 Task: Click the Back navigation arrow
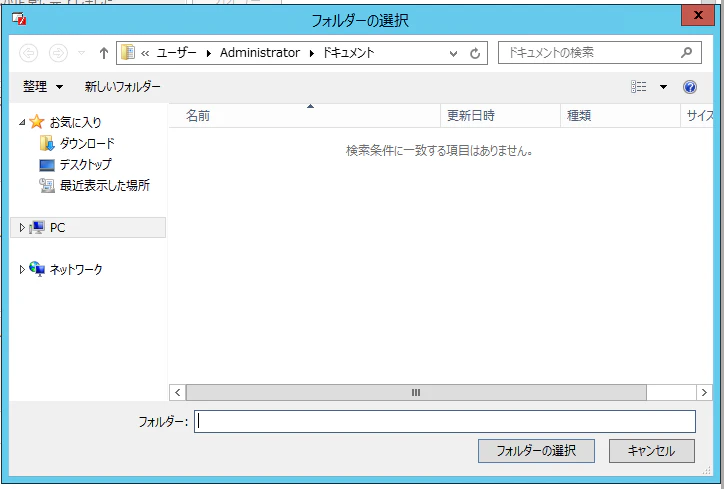29,53
